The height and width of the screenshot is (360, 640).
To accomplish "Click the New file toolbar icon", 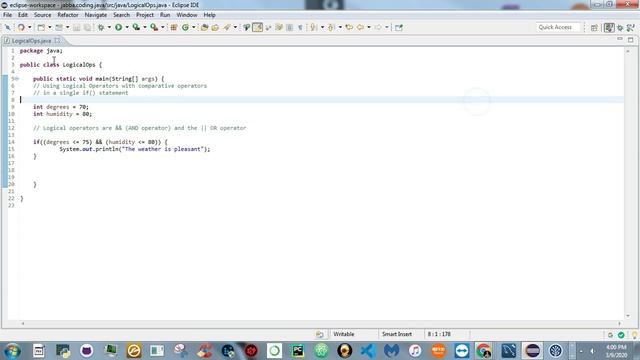I will [41, 27].
